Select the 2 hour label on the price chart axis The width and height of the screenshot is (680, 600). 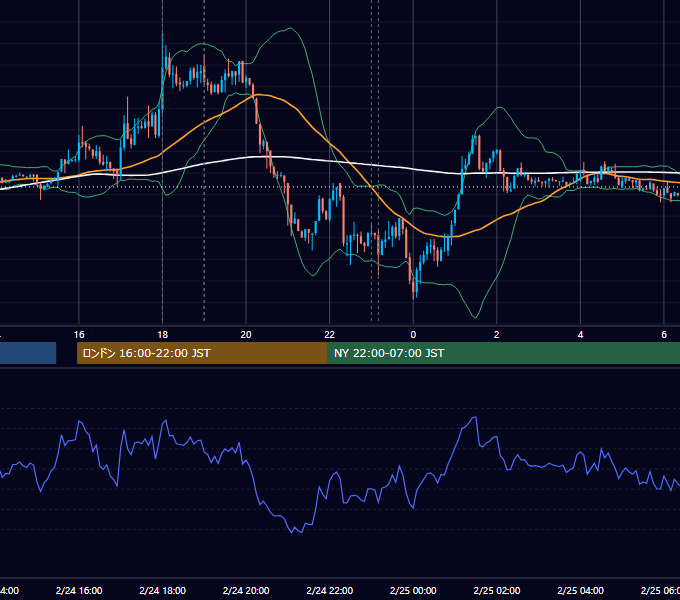[497, 335]
